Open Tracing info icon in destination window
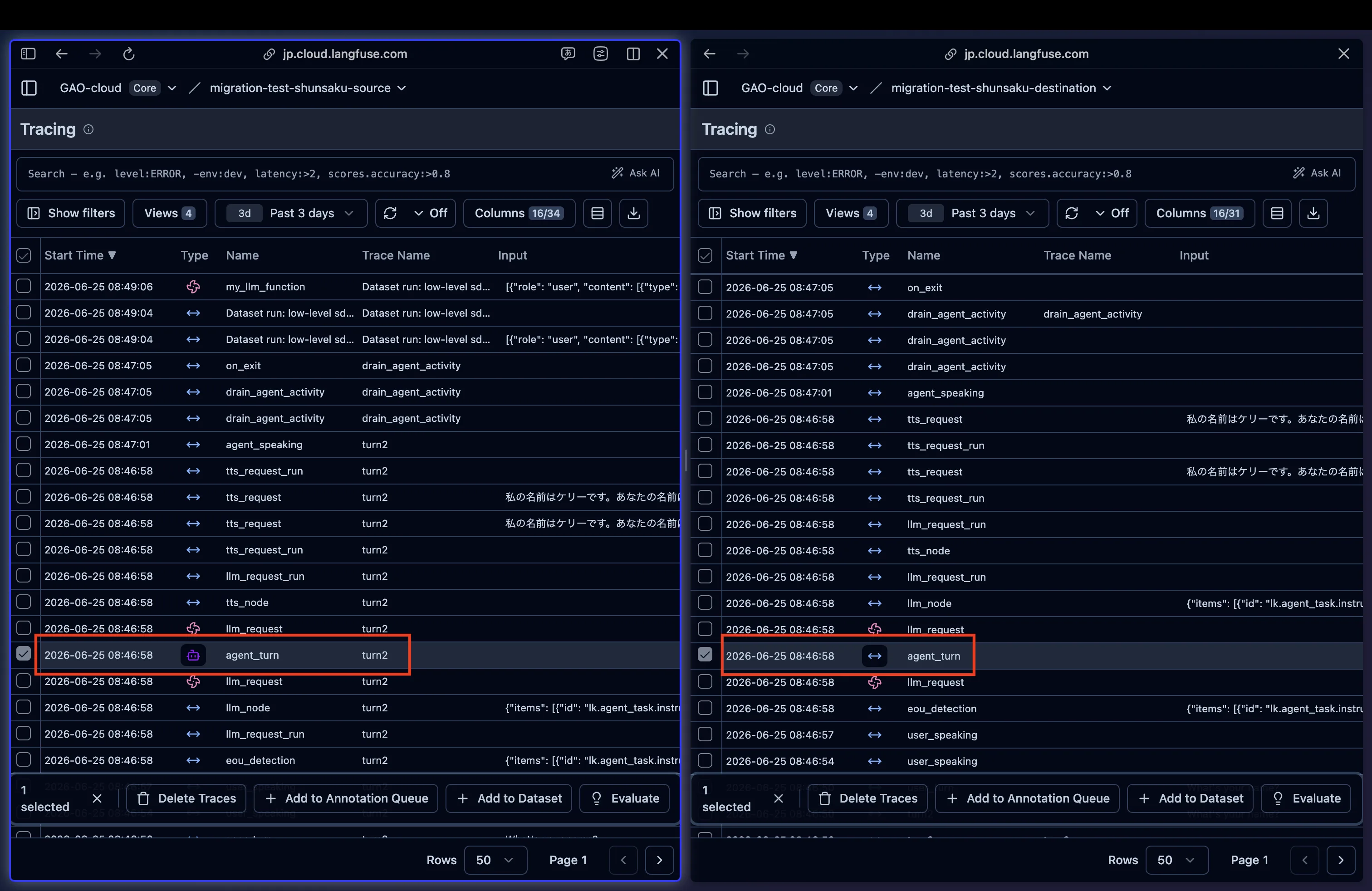Screen dimensions: 1372x891 (x=769, y=130)
